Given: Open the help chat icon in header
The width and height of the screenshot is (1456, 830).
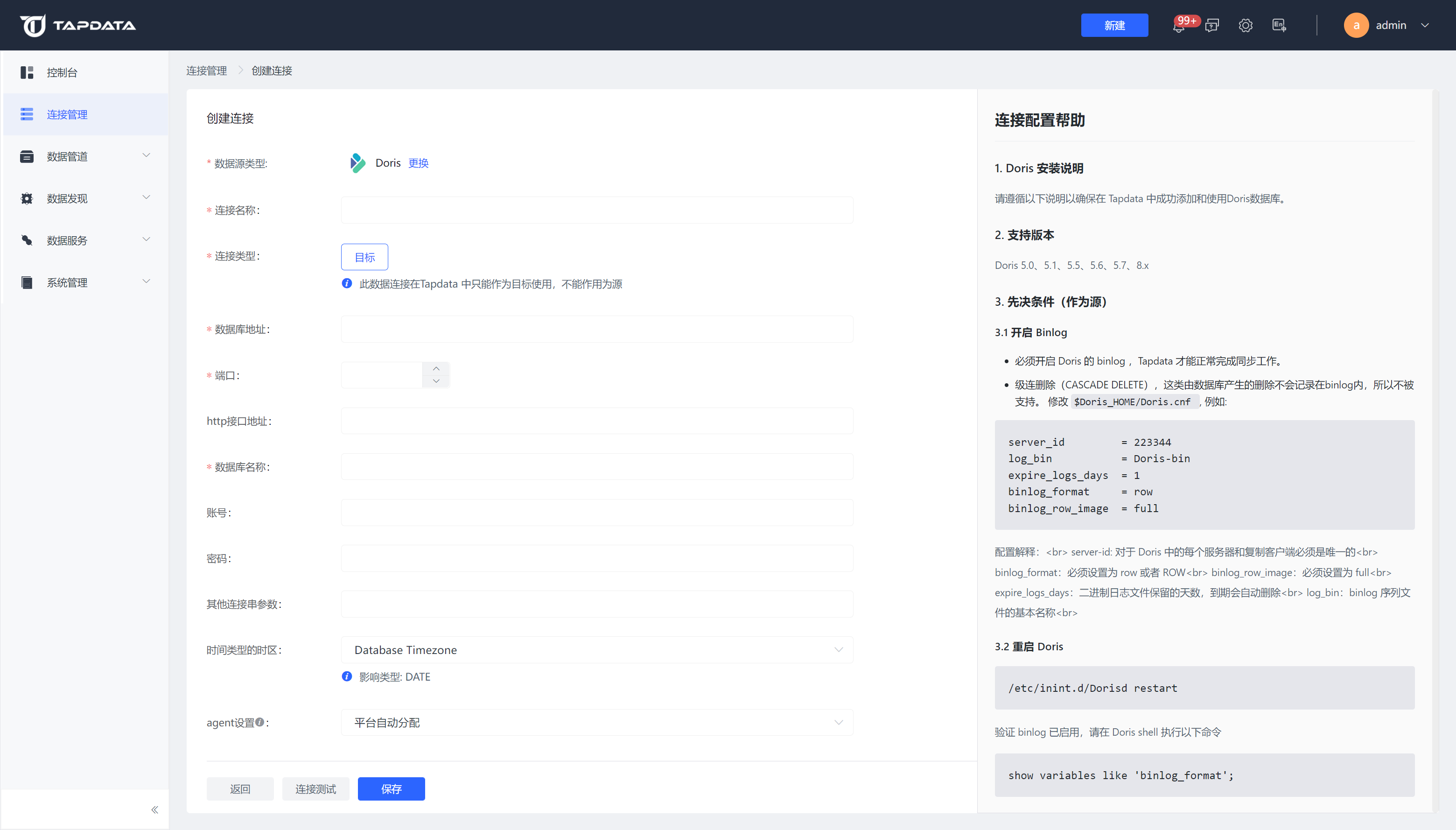Looking at the screenshot, I should 1212,26.
